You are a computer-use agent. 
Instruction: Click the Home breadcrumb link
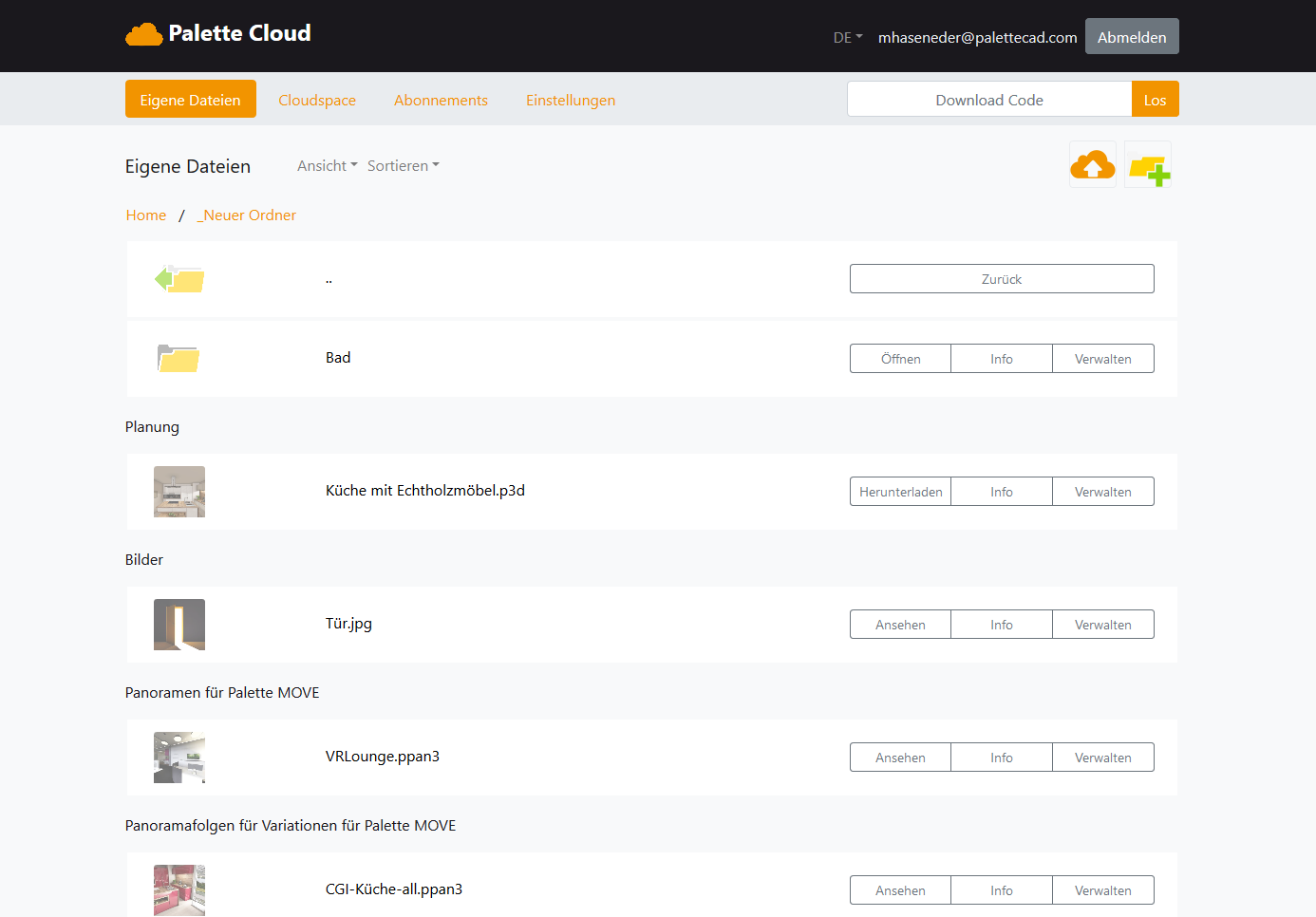pos(146,215)
